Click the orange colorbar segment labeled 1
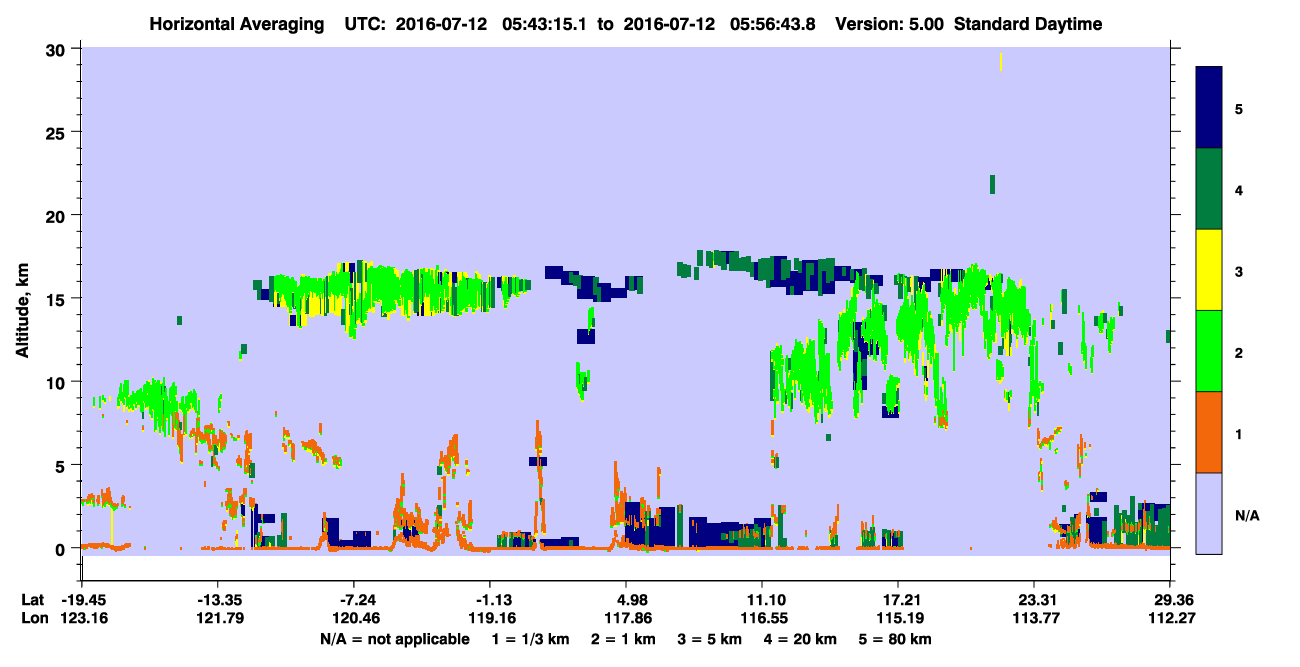 [1209, 432]
